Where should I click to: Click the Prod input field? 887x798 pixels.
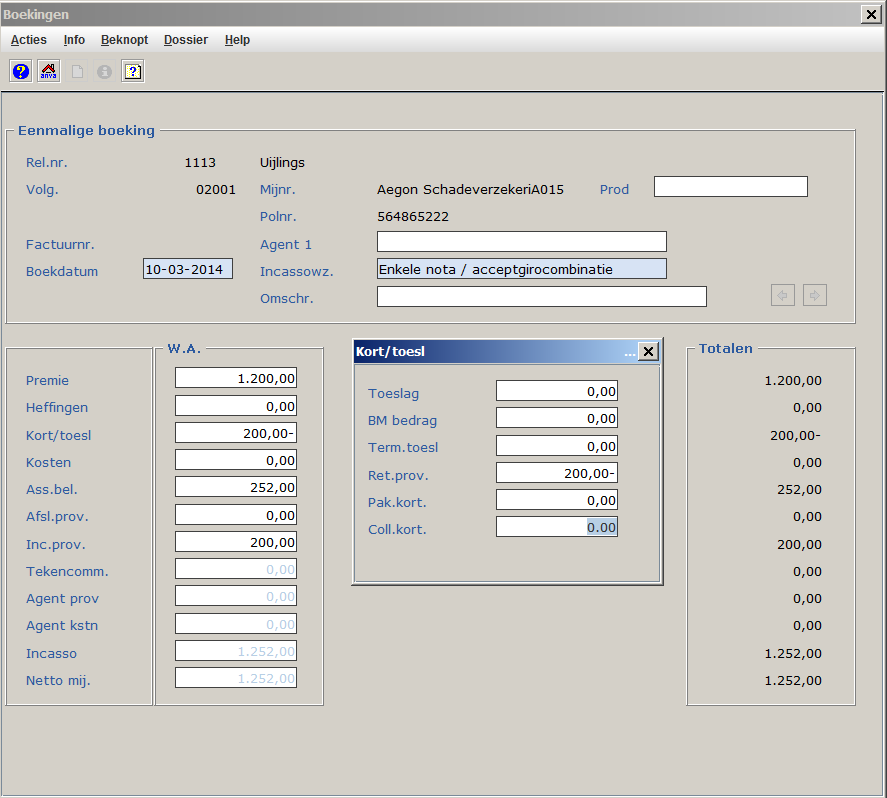(730, 187)
